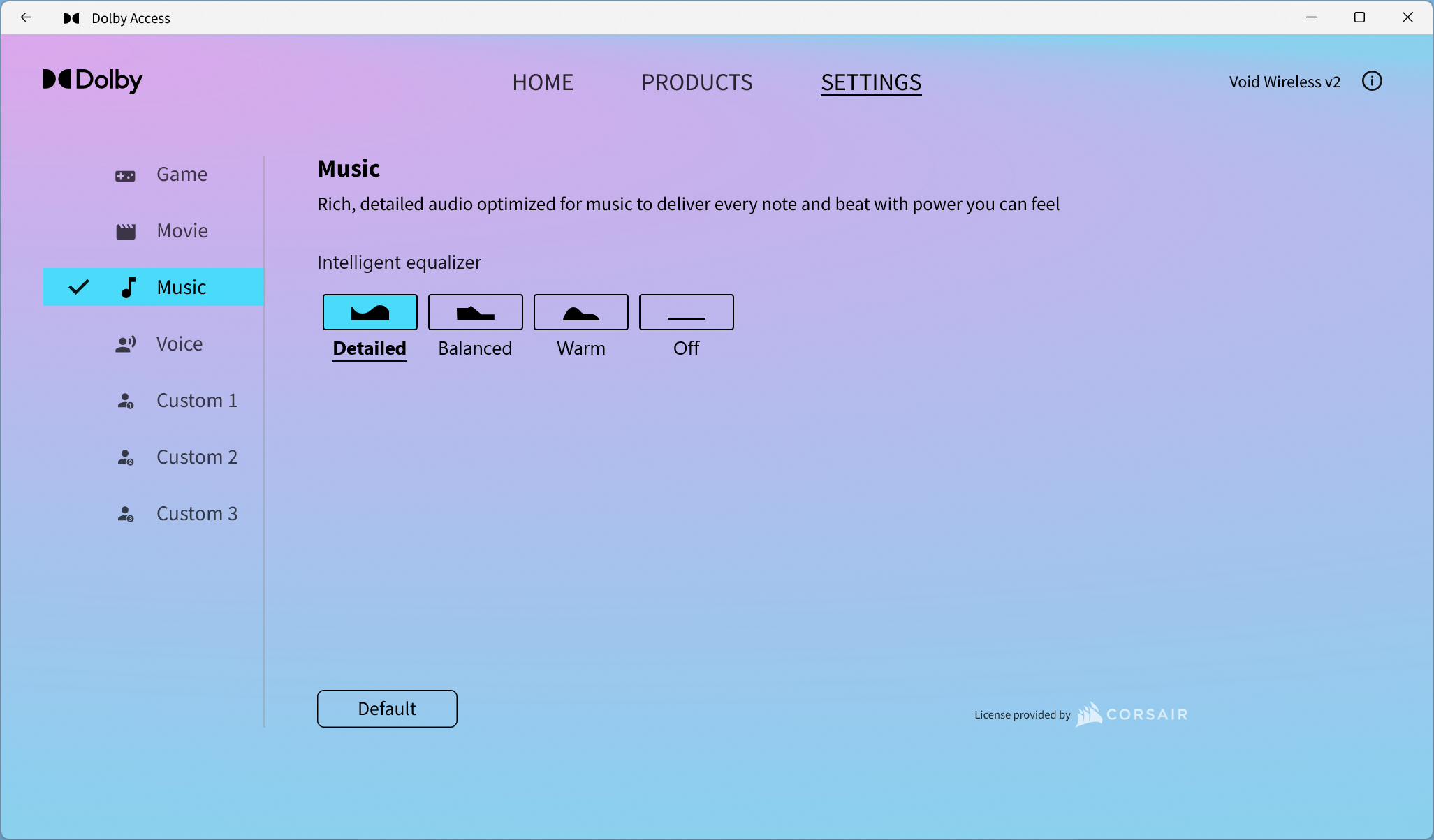Click the Balanced label under equalizer

click(x=475, y=348)
